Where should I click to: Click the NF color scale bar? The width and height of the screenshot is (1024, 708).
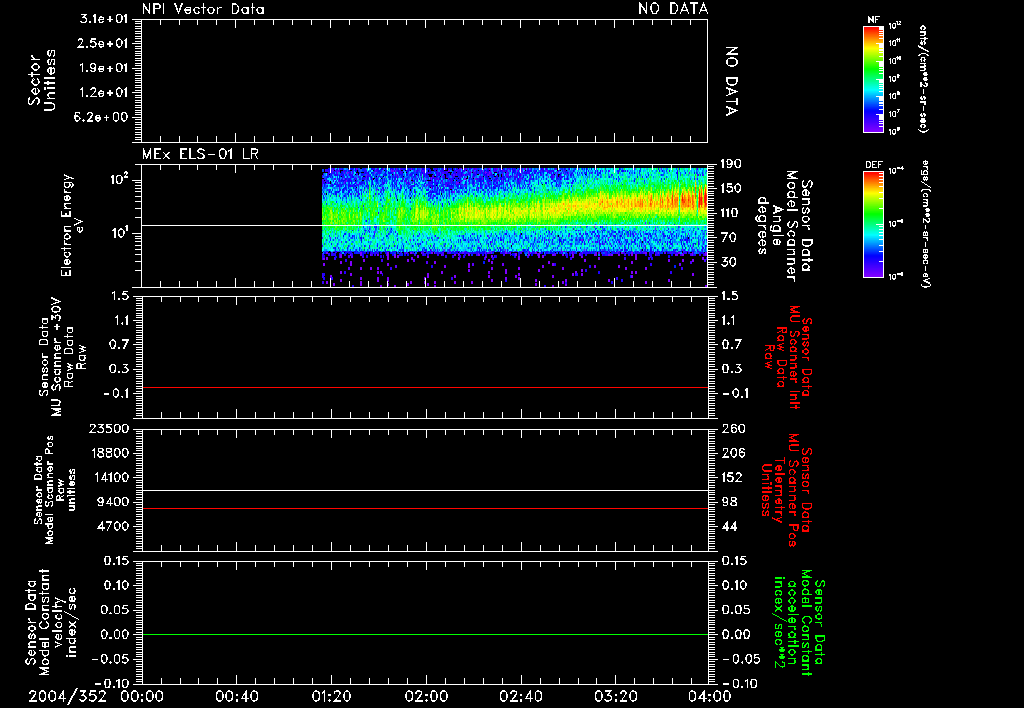[873, 78]
